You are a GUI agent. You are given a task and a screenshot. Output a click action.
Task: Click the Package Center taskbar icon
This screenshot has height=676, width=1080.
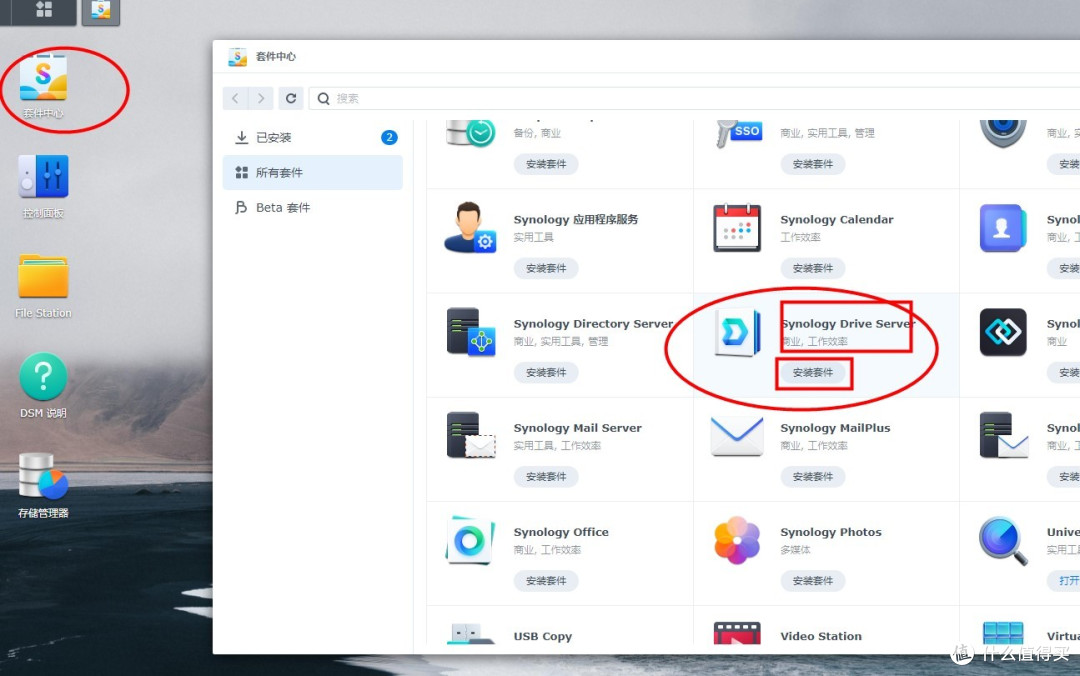click(100, 13)
